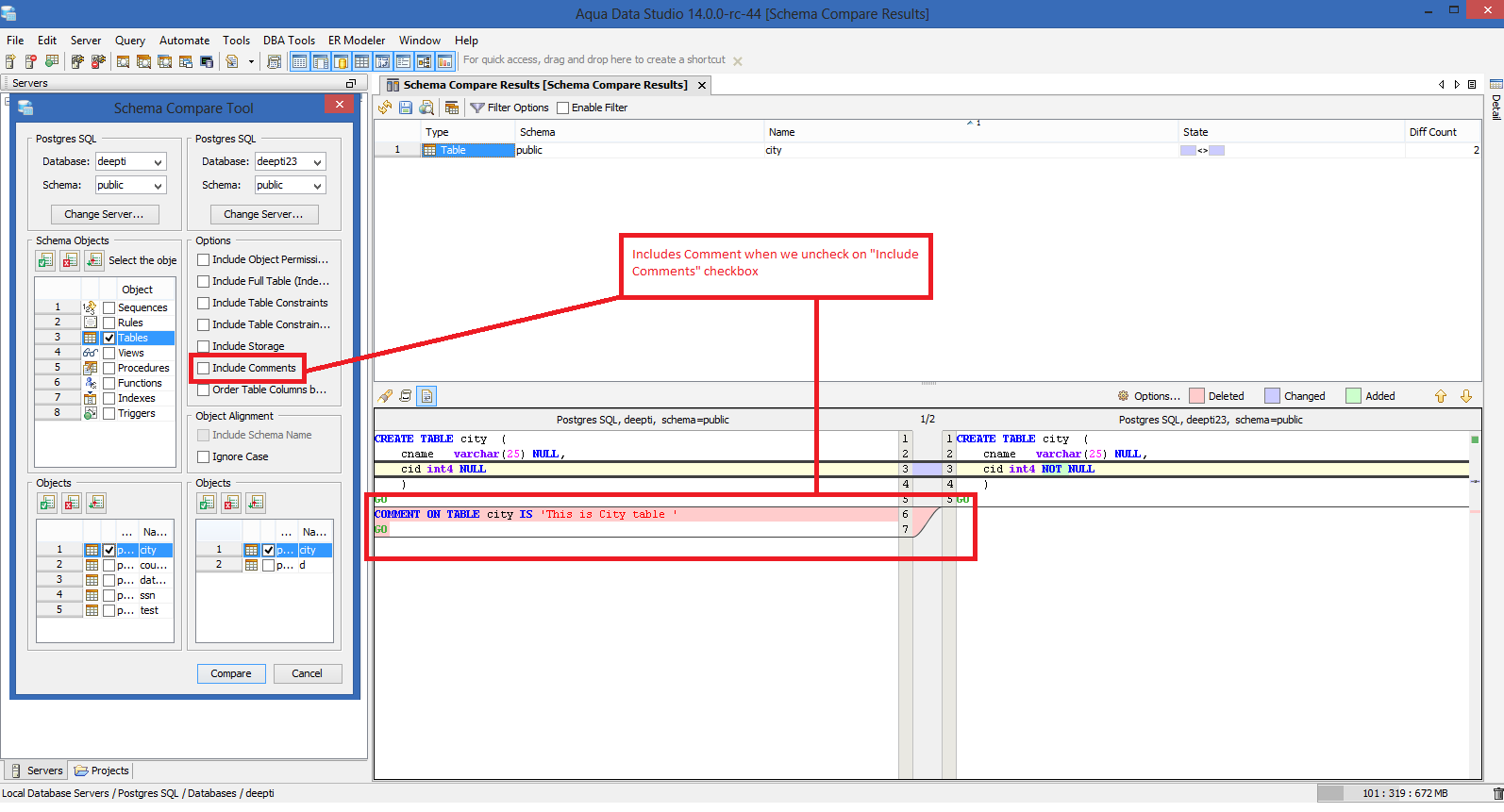Check the Views object checkbox
The height and width of the screenshot is (812, 1504).
click(x=109, y=353)
